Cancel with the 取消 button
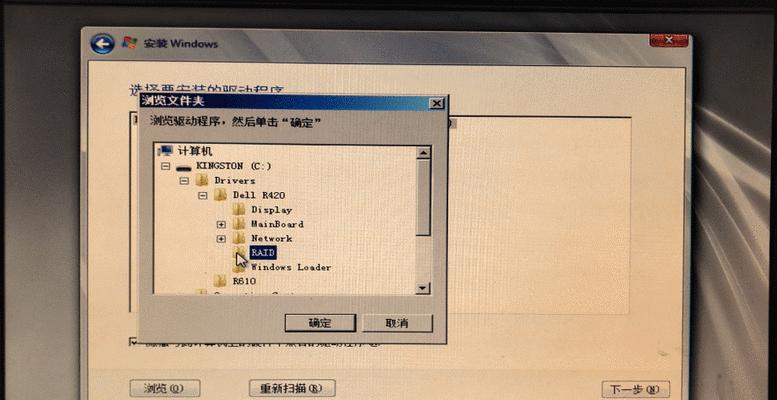Screen dimensions: 777x400 397,323
